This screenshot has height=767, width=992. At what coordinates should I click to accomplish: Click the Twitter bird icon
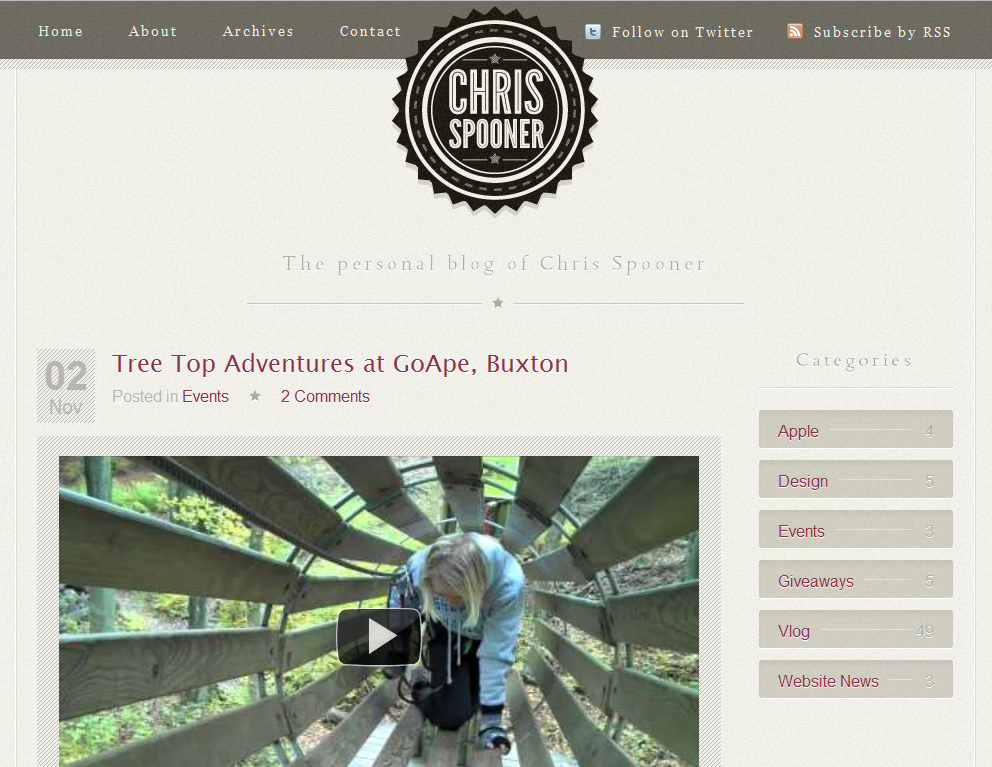593,32
